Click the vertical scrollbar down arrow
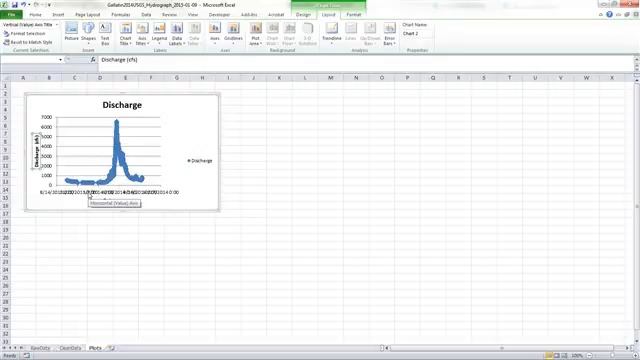640x360 pixels. point(637,342)
